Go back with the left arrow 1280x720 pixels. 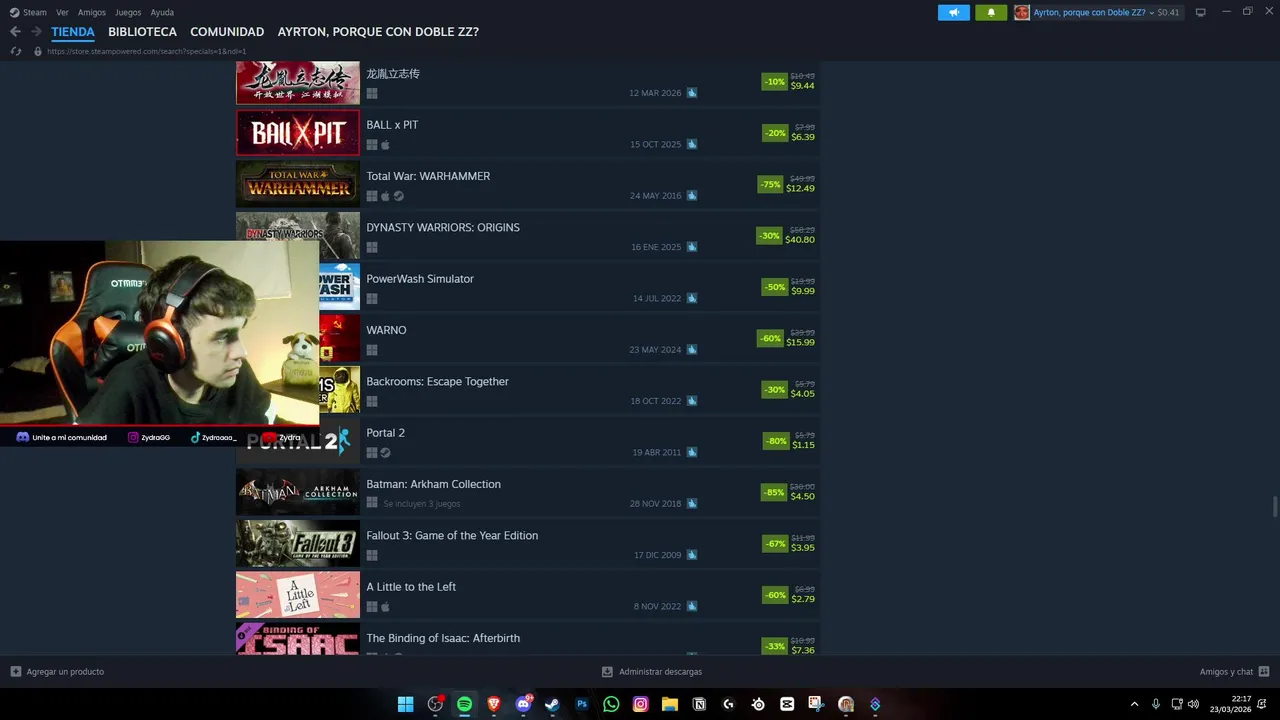click(x=15, y=32)
